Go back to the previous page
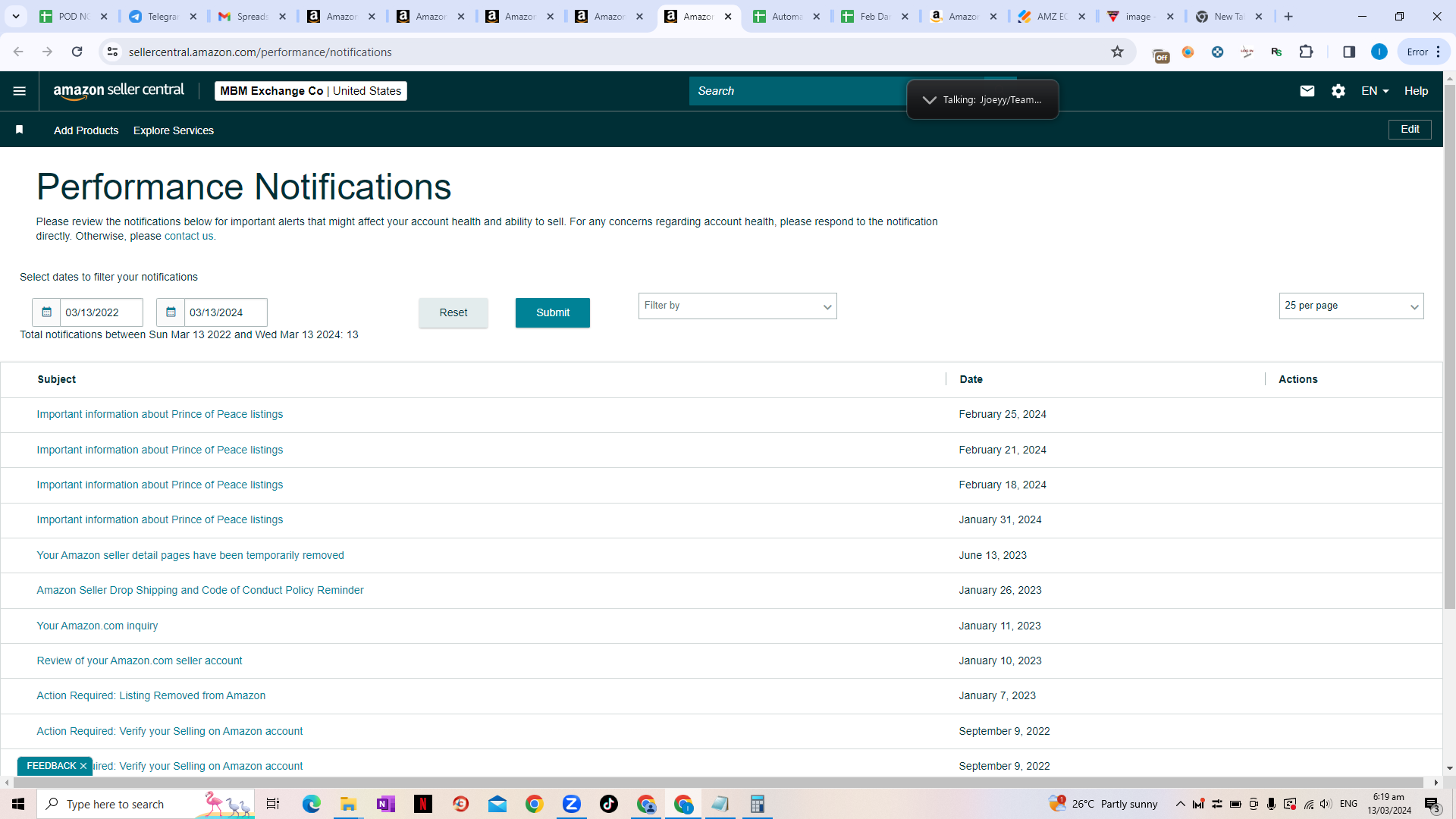Screen dimensions: 1456x819 tap(18, 52)
